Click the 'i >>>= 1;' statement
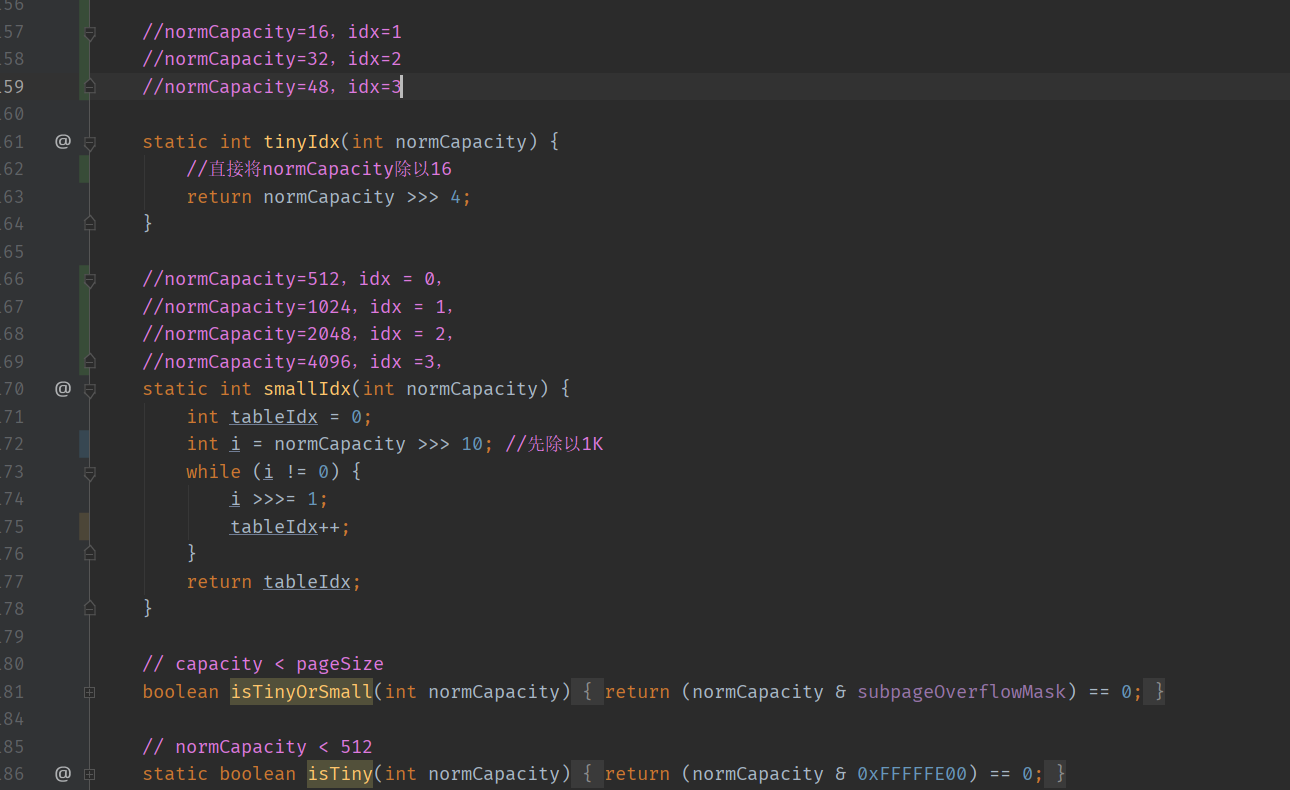The height and width of the screenshot is (790, 1290). click(279, 498)
